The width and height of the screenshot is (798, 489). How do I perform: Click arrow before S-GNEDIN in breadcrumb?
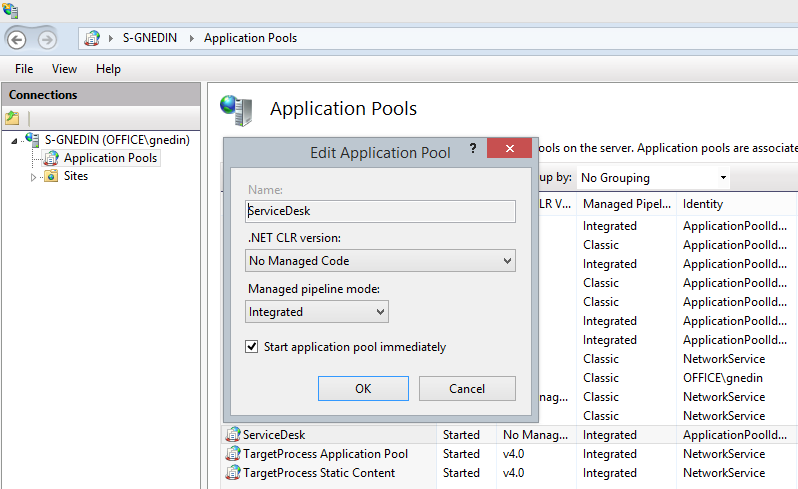click(110, 39)
